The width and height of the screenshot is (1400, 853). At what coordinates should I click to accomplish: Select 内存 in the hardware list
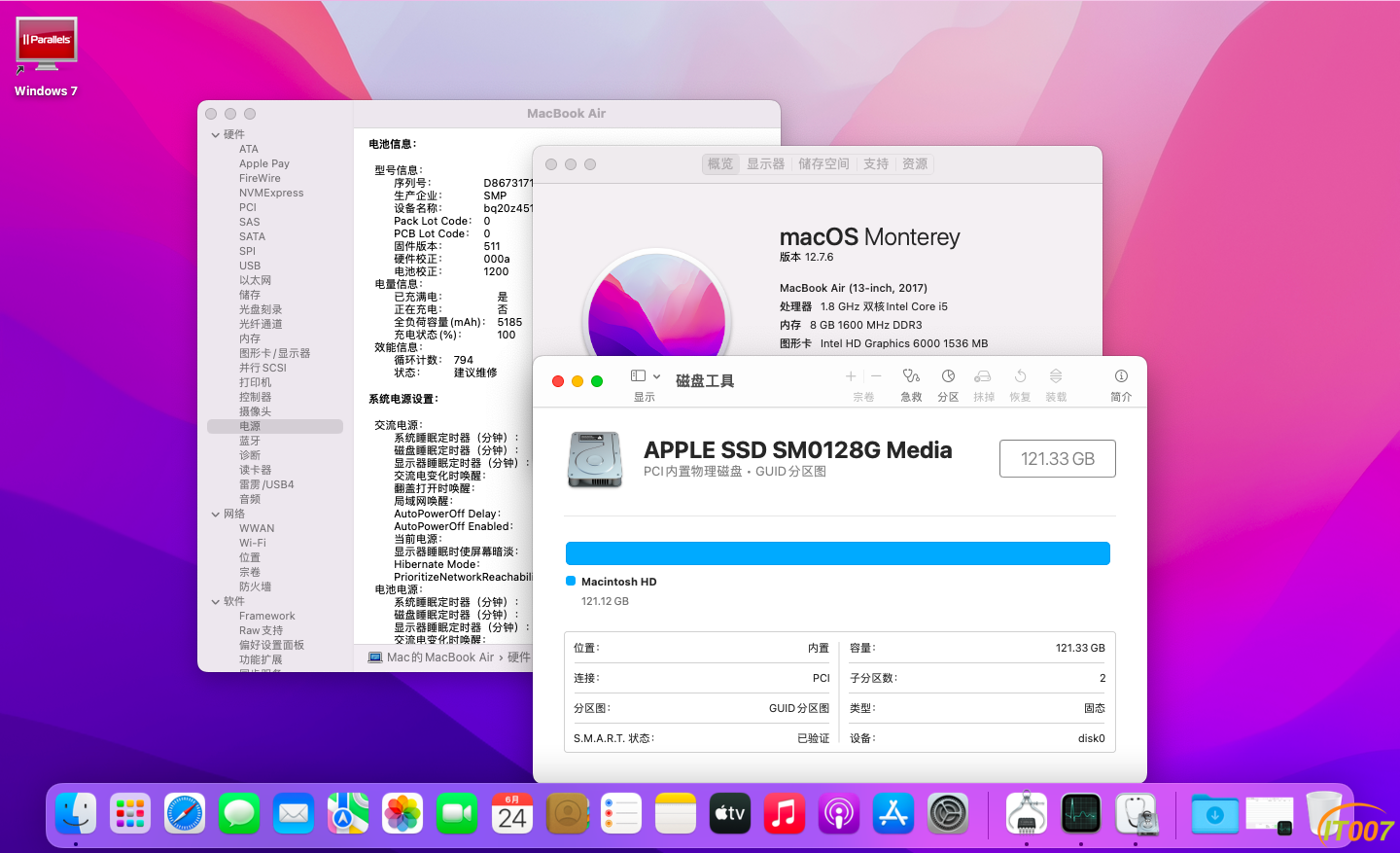click(250, 338)
